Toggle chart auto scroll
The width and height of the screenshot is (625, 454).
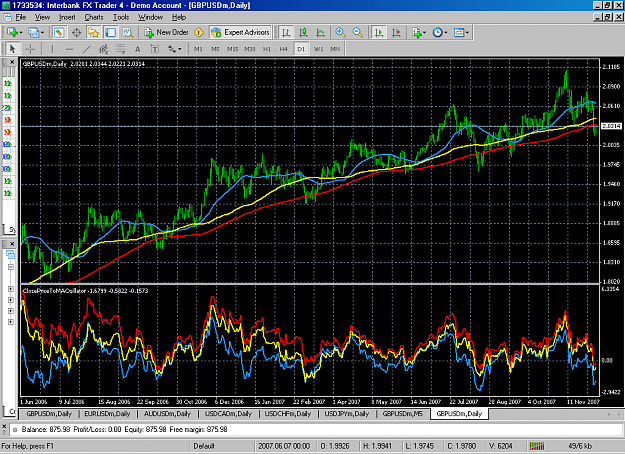379,33
